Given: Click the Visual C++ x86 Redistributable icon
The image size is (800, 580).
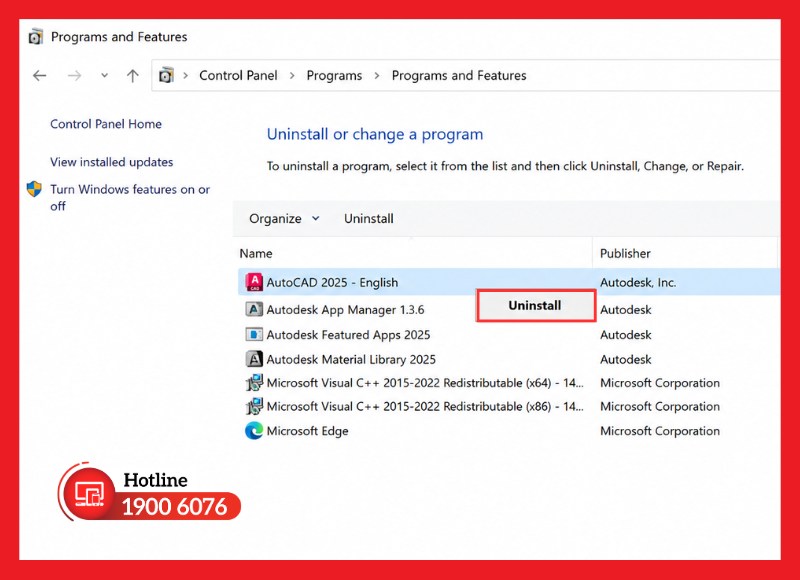Looking at the screenshot, I should click(254, 407).
